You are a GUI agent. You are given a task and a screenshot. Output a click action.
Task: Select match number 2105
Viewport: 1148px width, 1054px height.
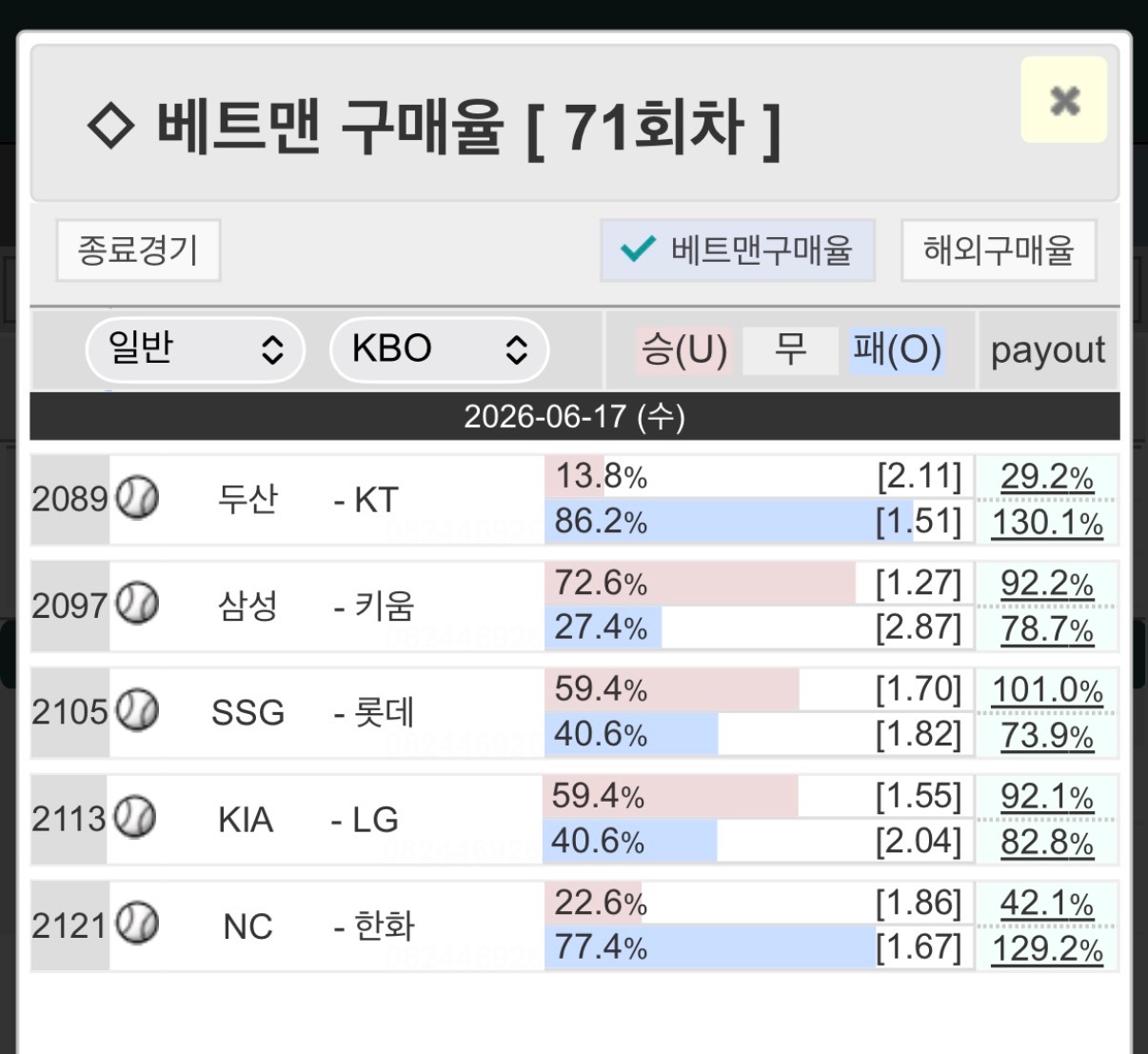coord(69,712)
